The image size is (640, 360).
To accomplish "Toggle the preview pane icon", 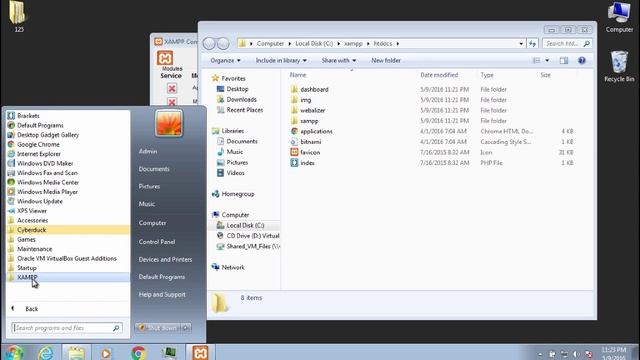I will 564,60.
